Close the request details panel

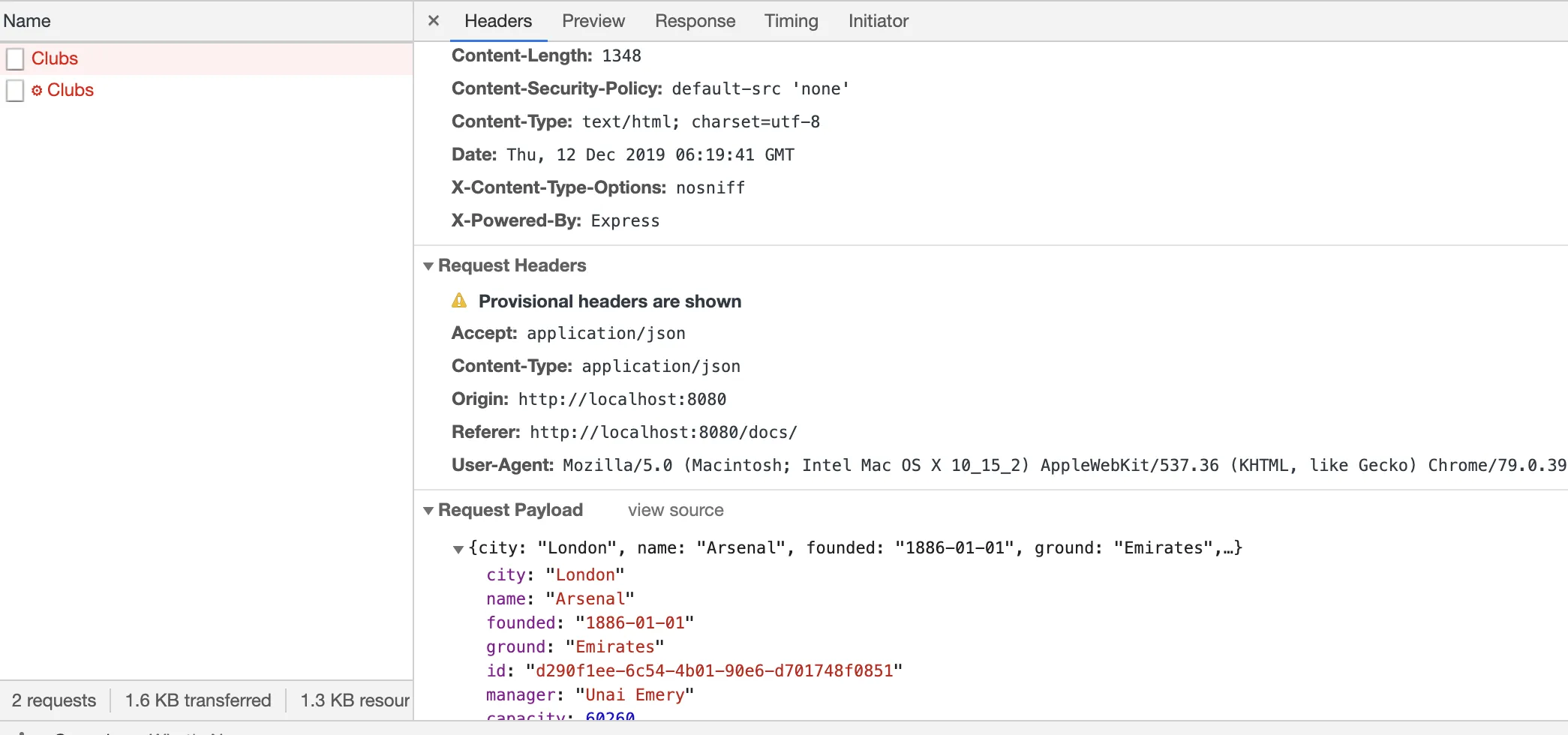coord(433,21)
